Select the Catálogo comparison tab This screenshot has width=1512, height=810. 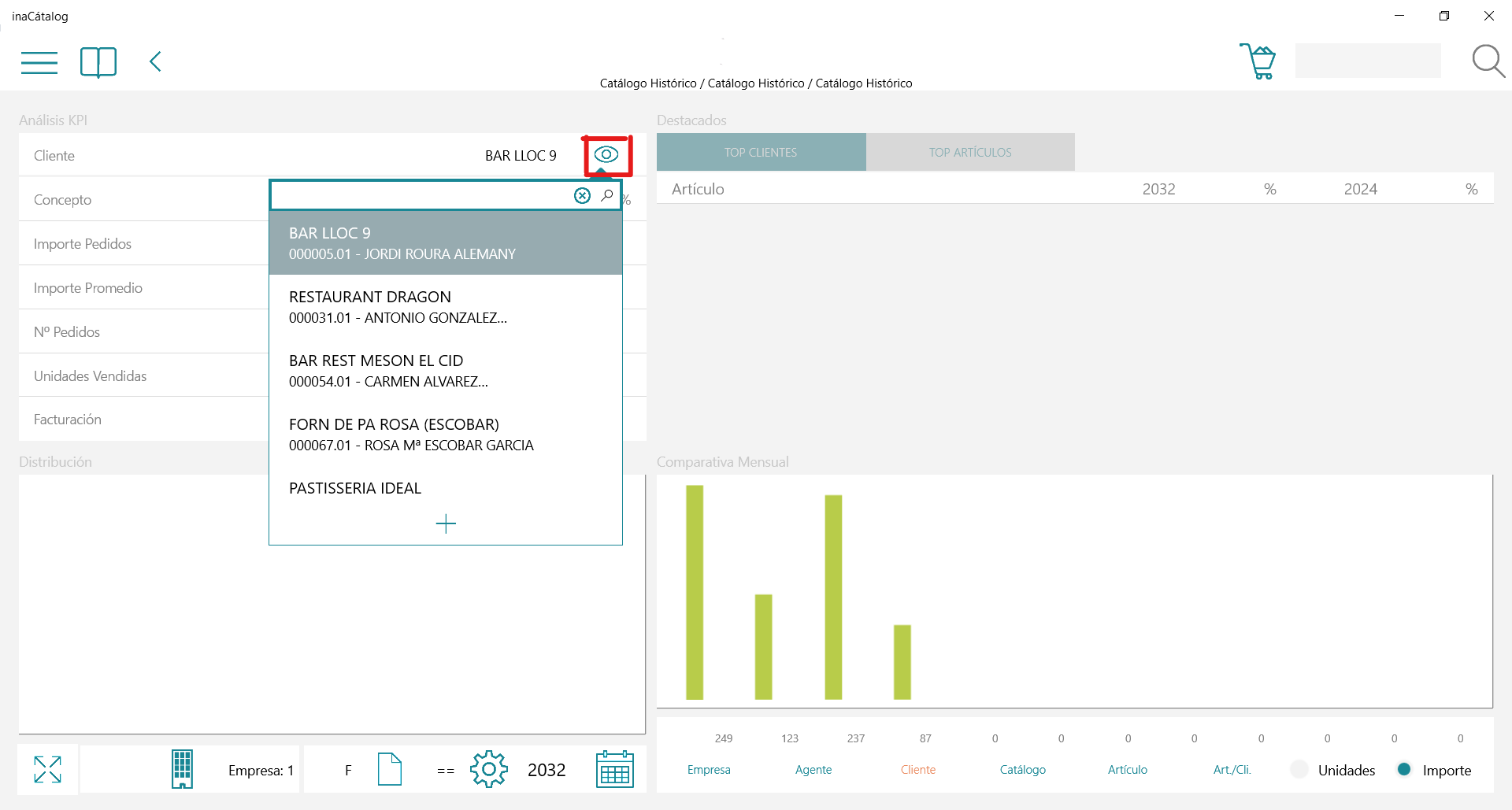(x=1023, y=770)
